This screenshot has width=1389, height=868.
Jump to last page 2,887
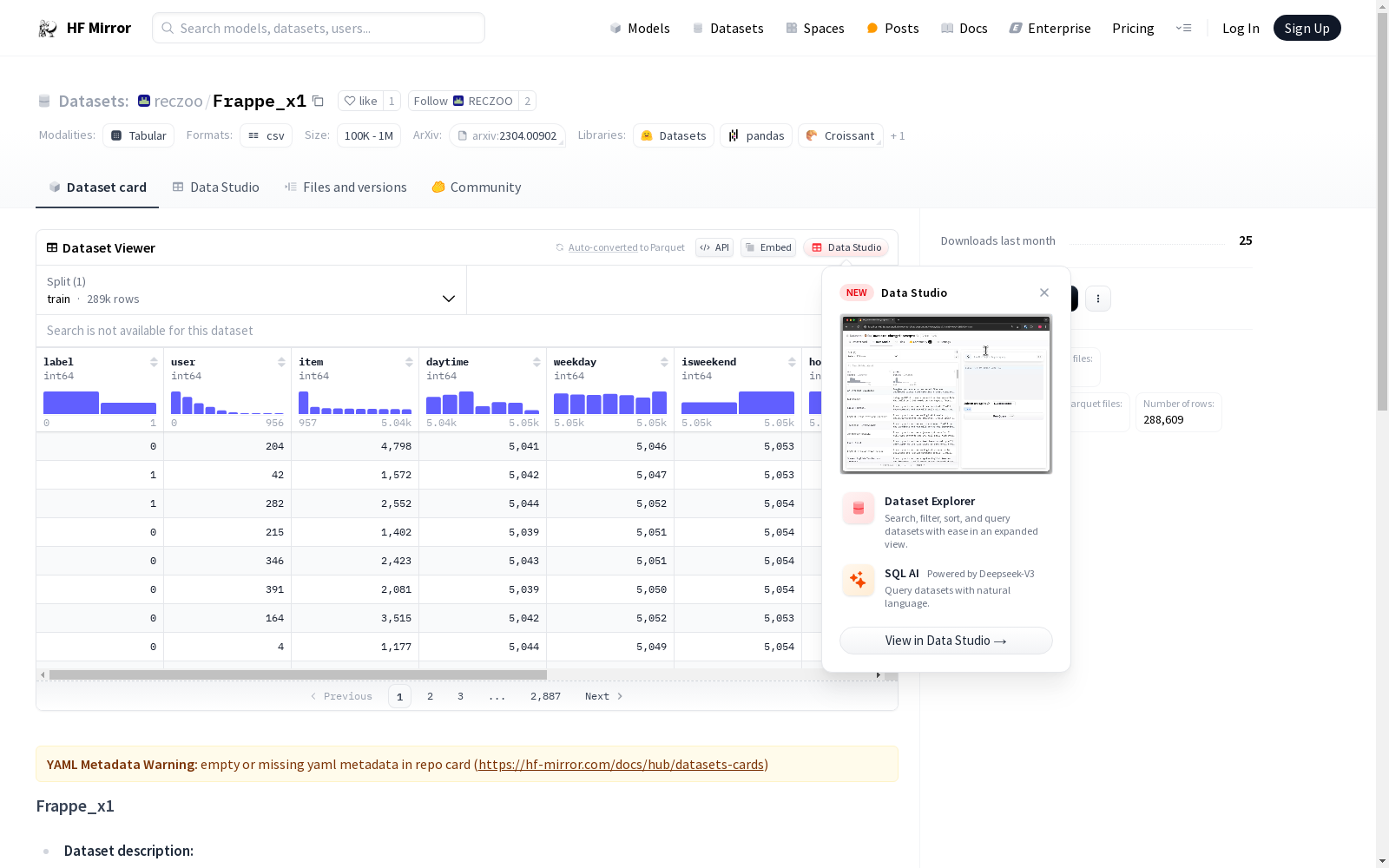tap(545, 696)
